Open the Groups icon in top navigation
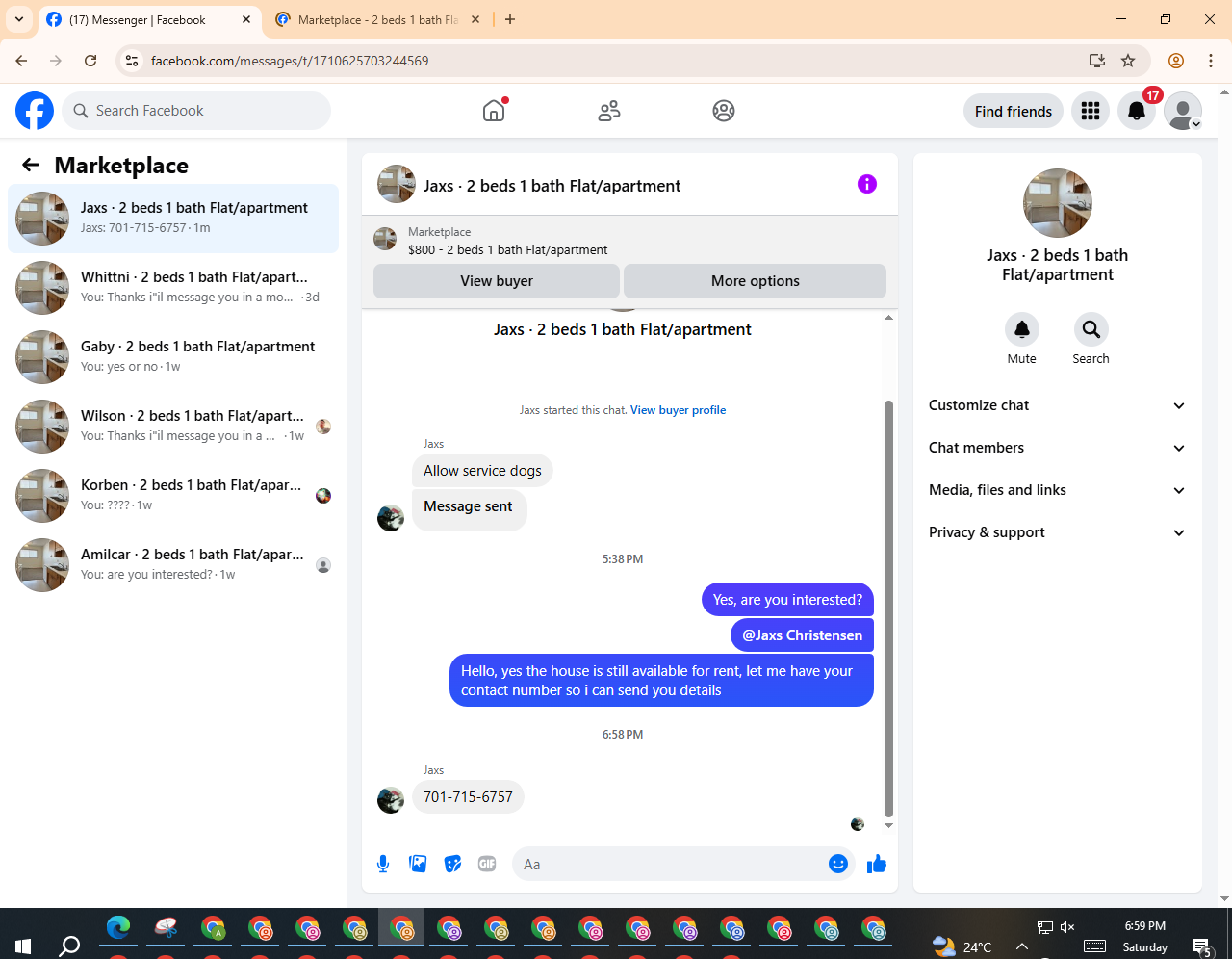The image size is (1232, 959). tap(724, 111)
